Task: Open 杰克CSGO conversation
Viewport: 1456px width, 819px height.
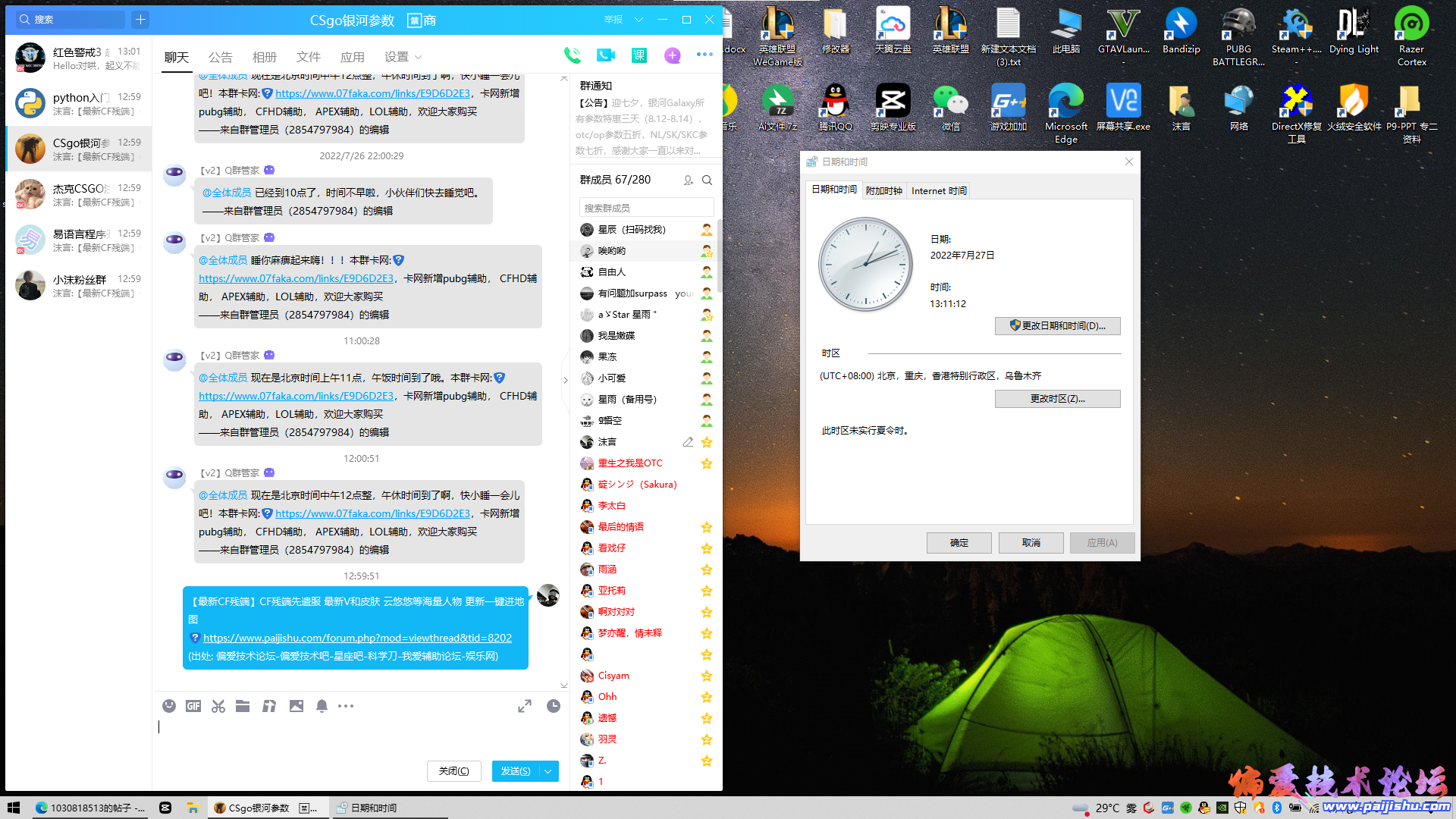Action: click(x=79, y=195)
